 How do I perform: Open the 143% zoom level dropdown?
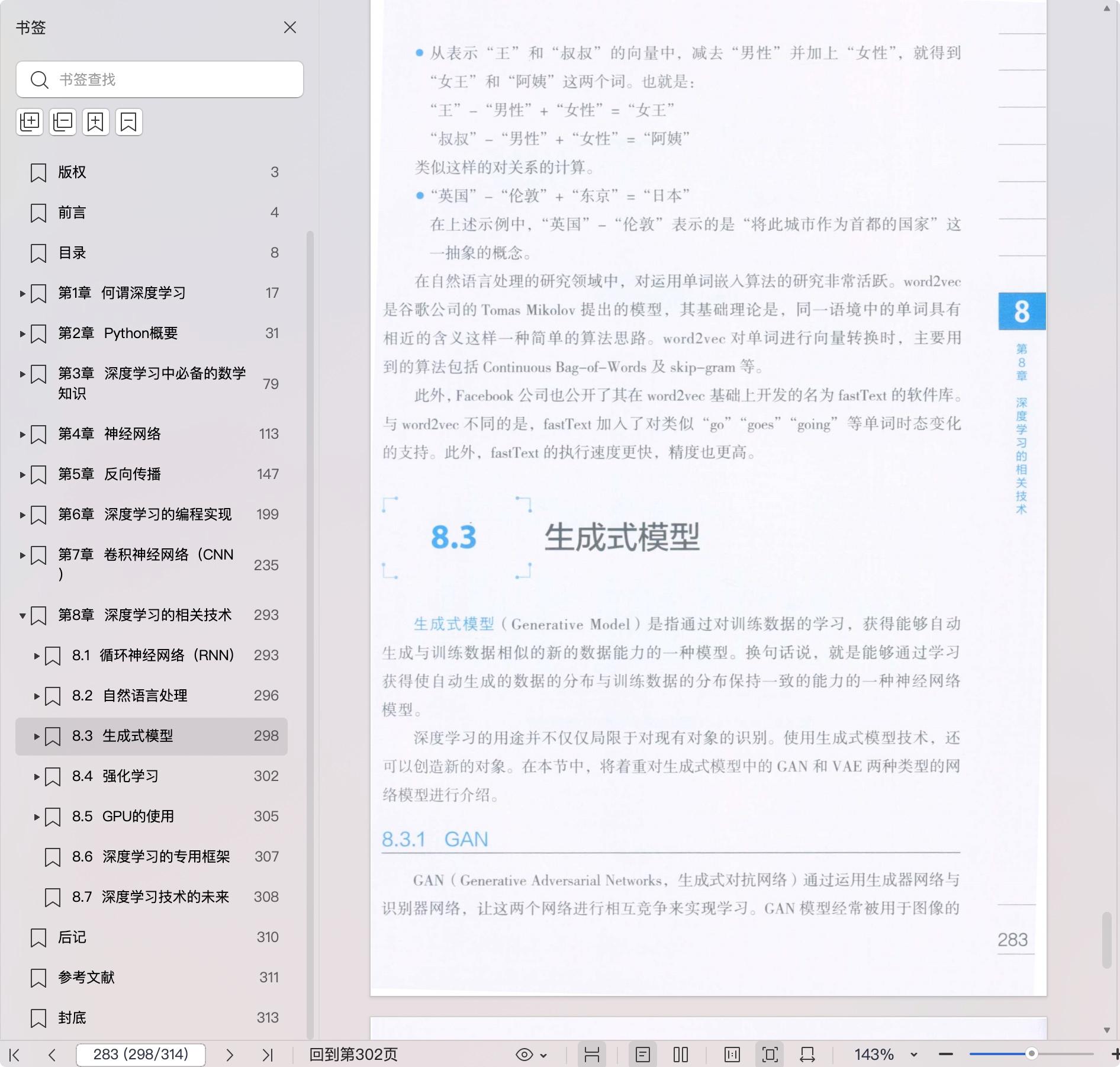913,1055
